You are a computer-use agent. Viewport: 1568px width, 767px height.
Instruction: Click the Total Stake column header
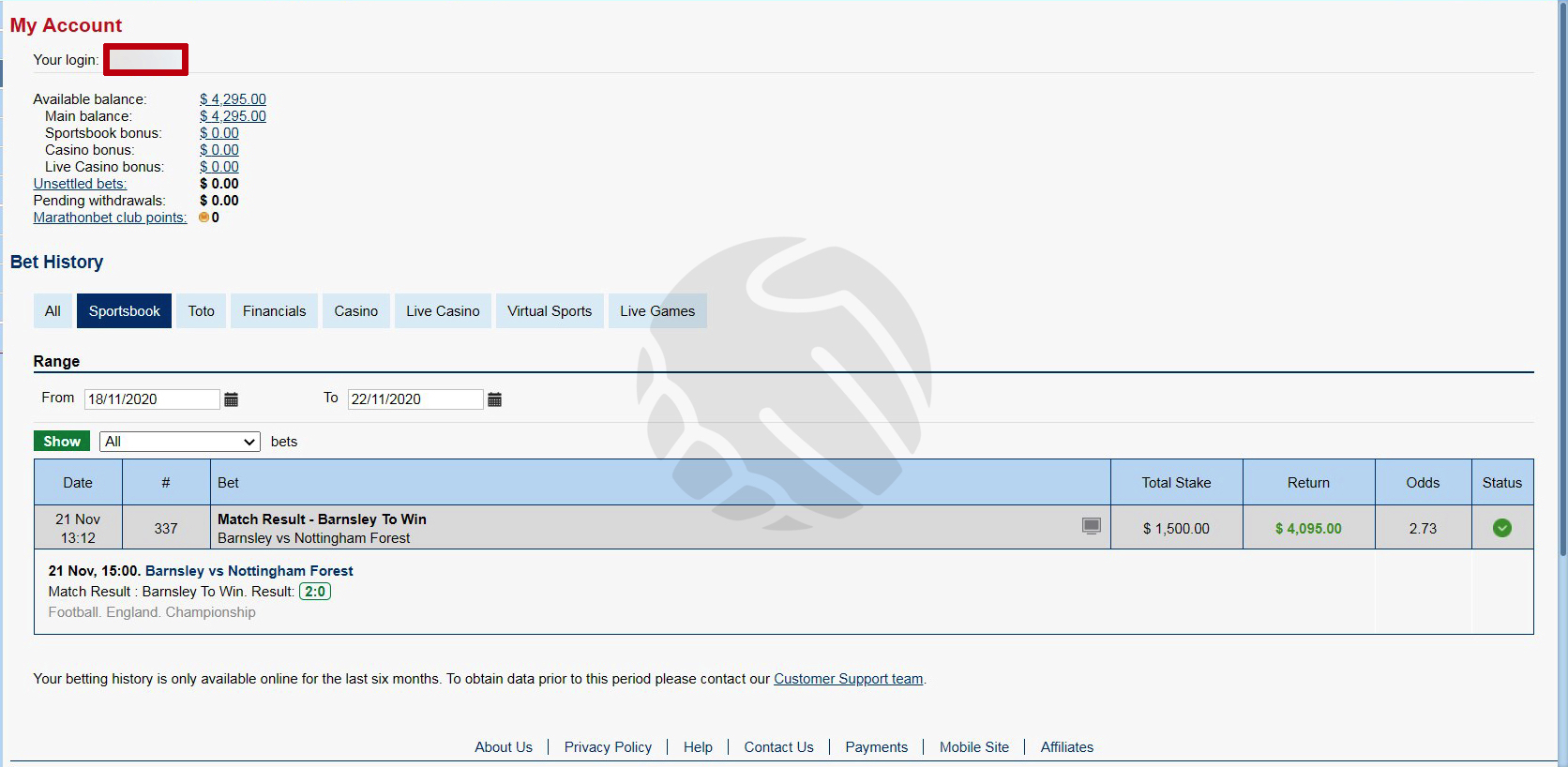(1177, 483)
